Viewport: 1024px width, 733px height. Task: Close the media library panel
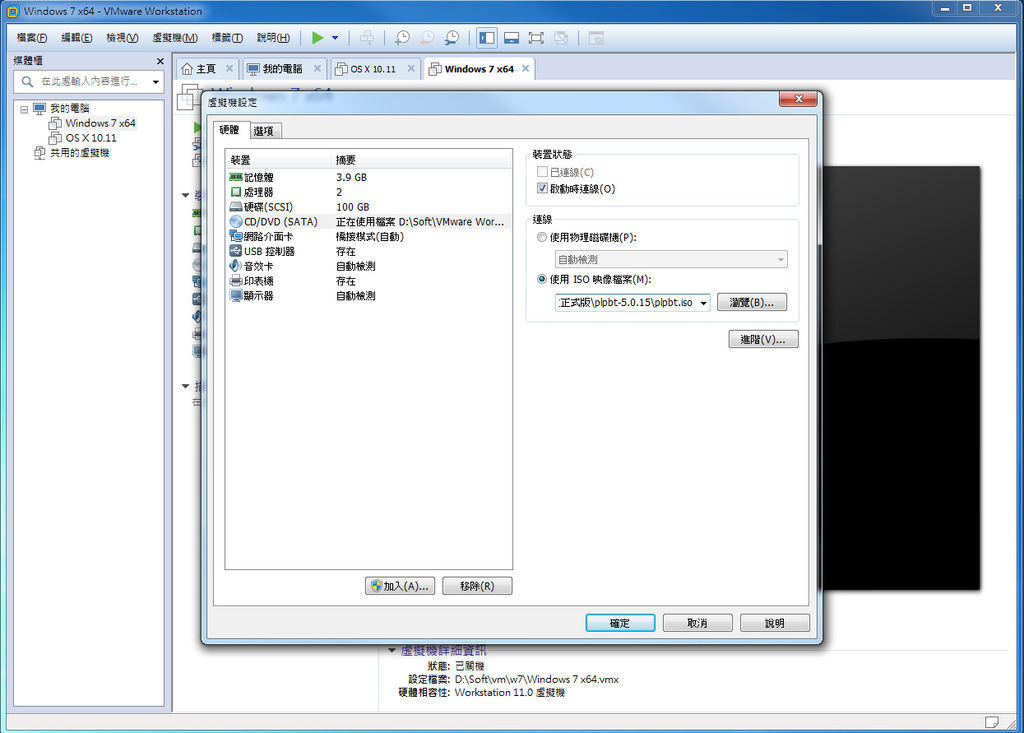[x=160, y=61]
